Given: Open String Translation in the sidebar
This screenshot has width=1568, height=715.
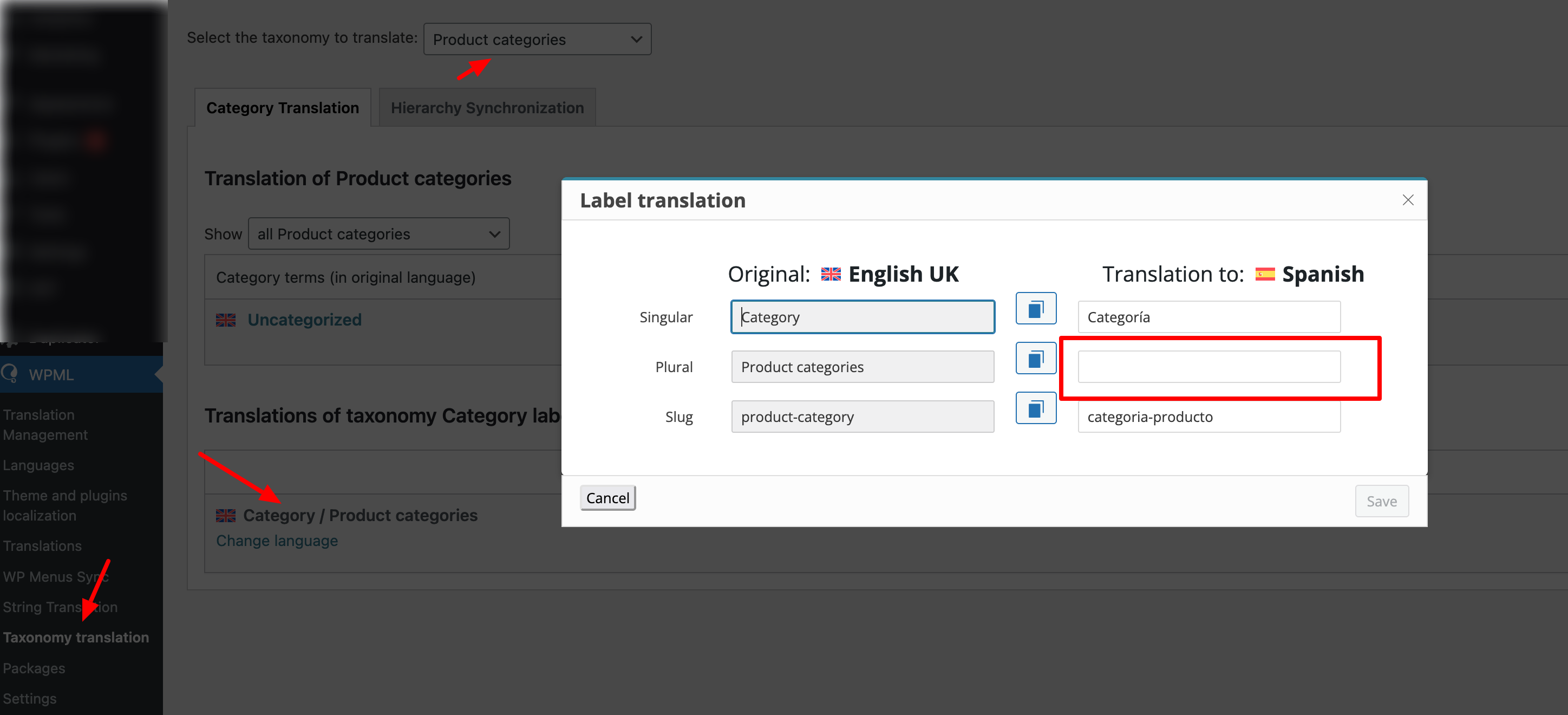Looking at the screenshot, I should 60,607.
